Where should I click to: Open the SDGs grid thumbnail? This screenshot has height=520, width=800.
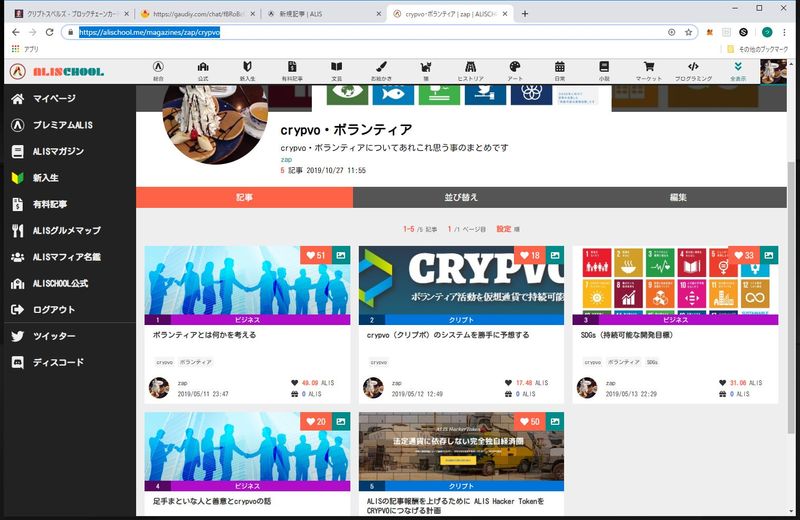[676, 281]
